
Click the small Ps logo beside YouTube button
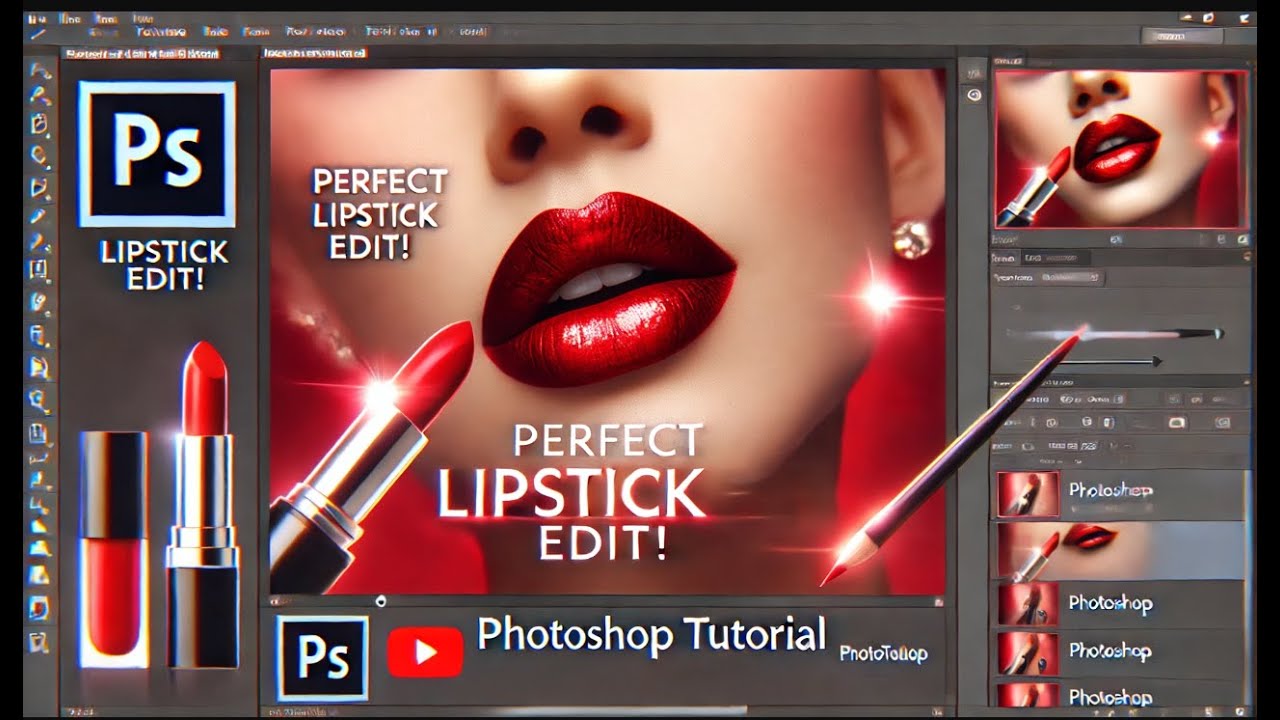pos(322,657)
